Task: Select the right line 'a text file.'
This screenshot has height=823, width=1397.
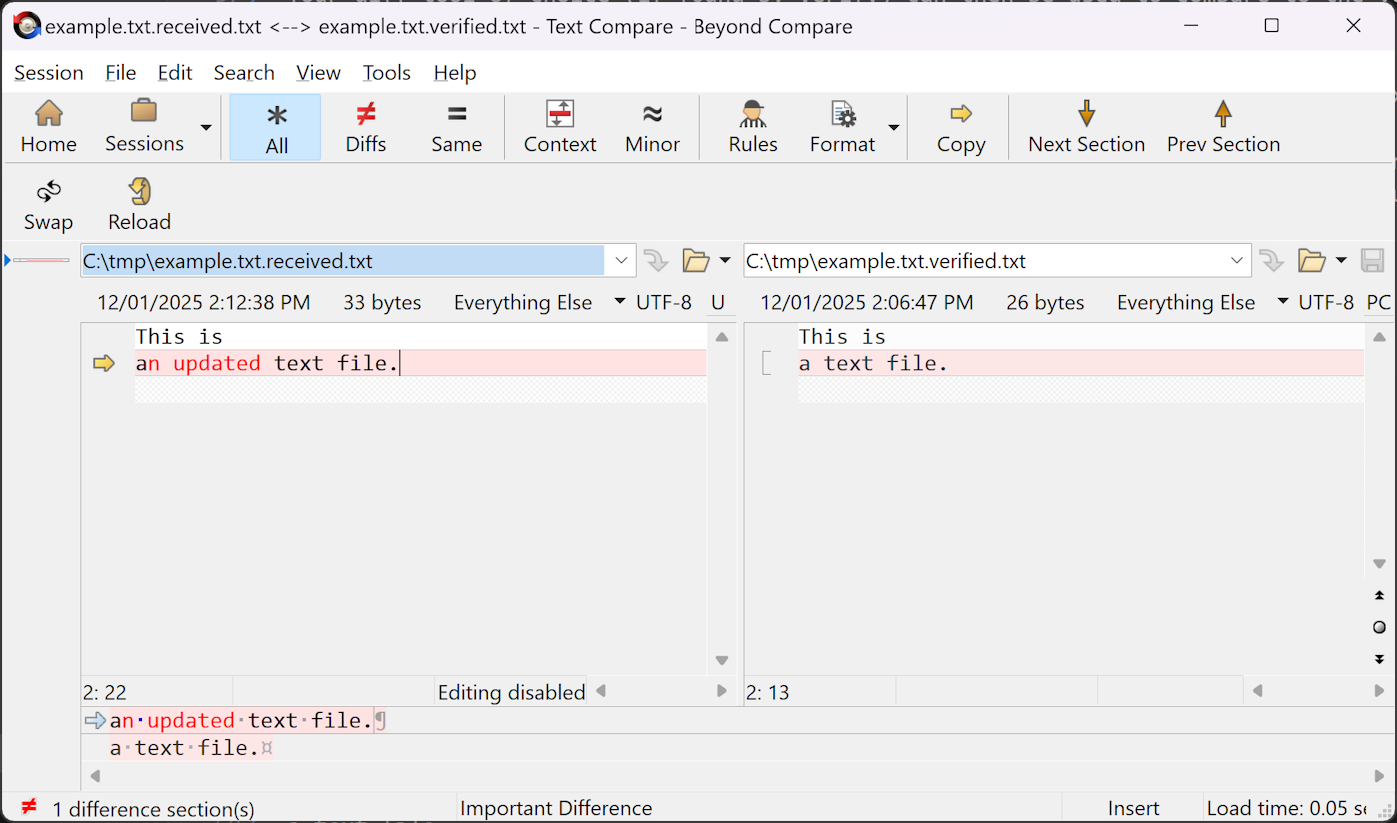Action: (1080, 363)
